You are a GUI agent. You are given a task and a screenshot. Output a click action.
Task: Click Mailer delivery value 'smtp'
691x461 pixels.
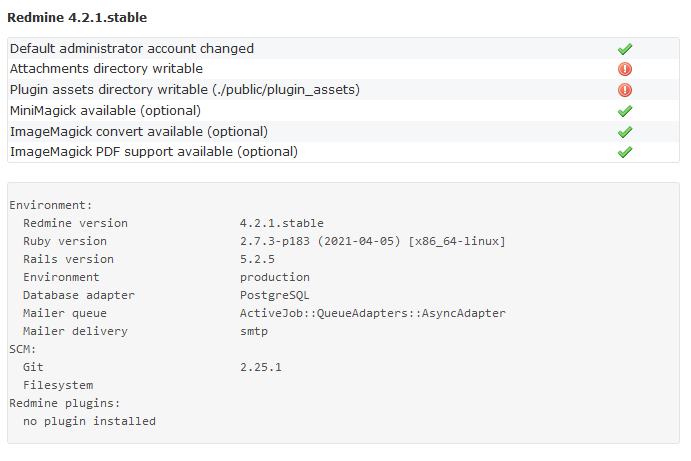(254, 331)
